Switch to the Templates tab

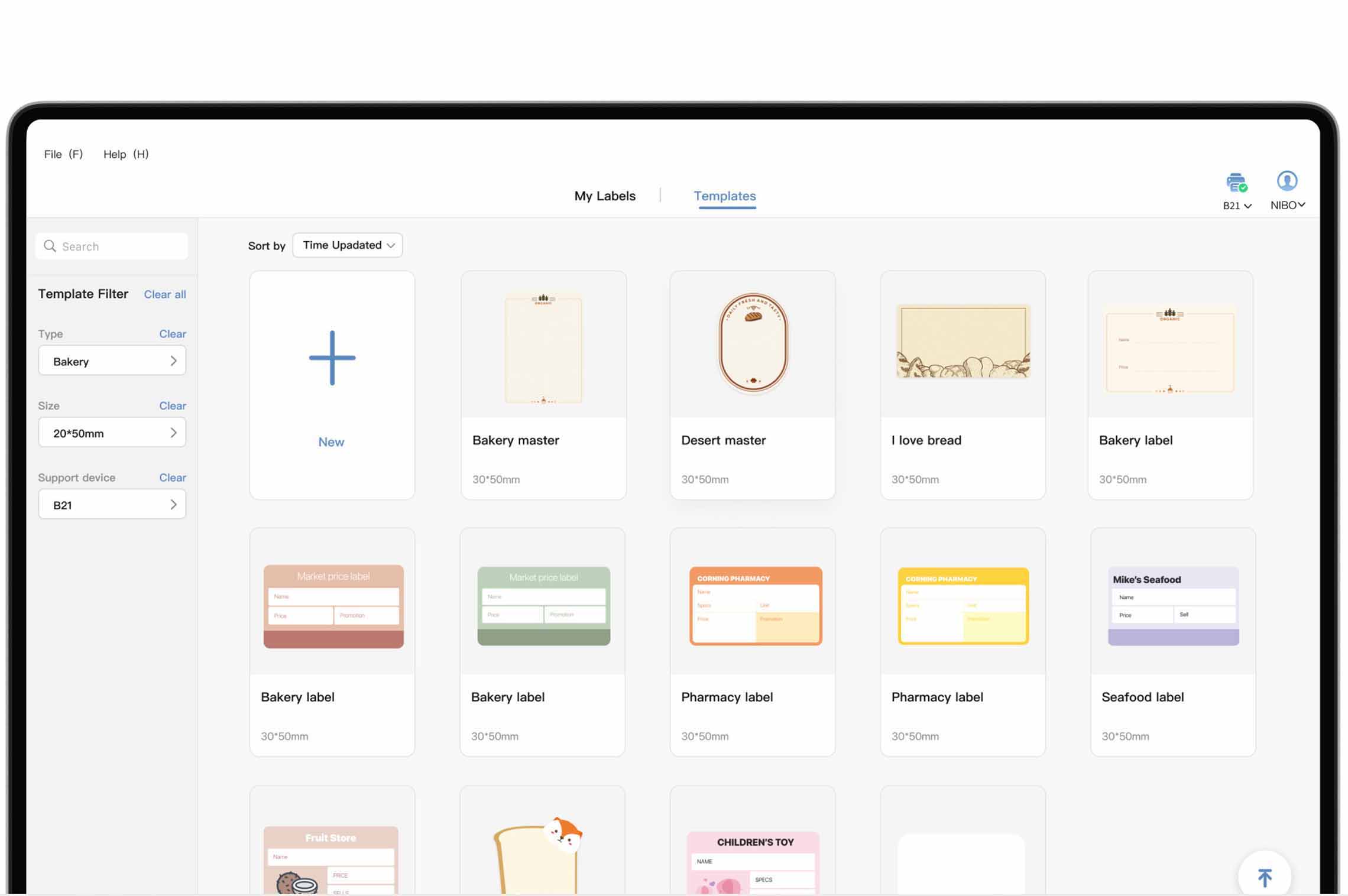[x=725, y=196]
